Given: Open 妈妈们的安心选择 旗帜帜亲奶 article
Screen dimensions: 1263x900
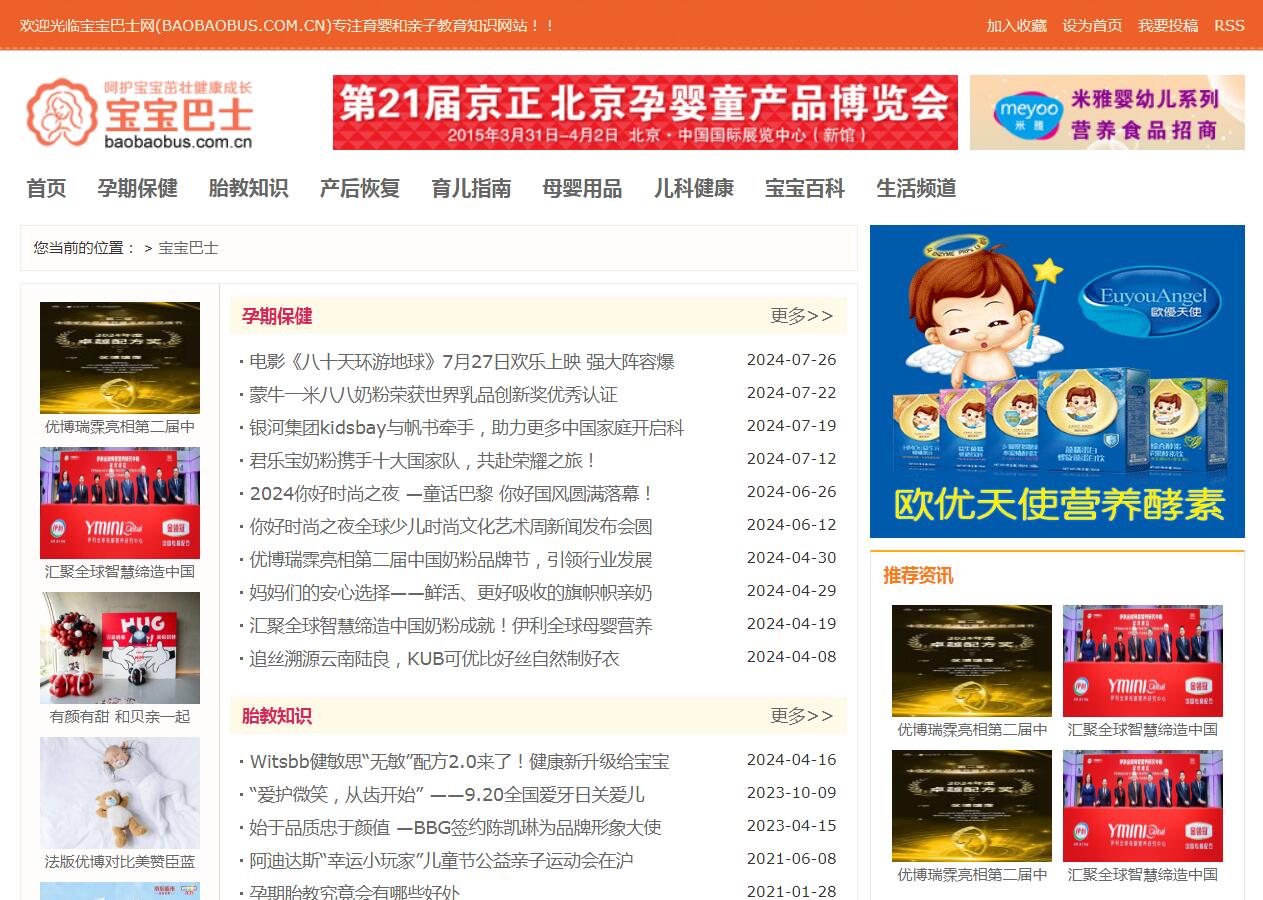Looking at the screenshot, I should [x=451, y=592].
